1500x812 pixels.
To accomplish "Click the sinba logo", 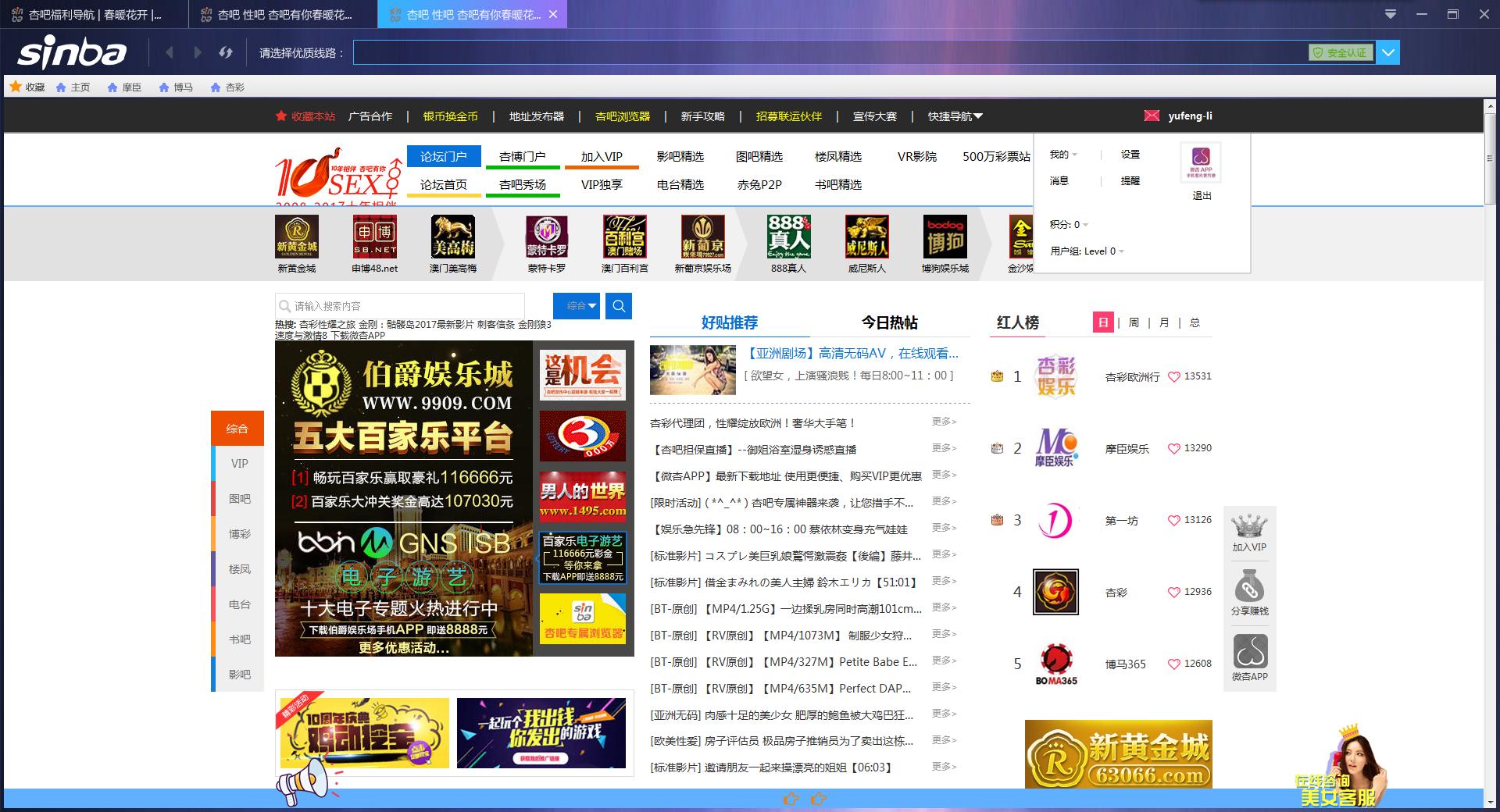I will pos(72,53).
